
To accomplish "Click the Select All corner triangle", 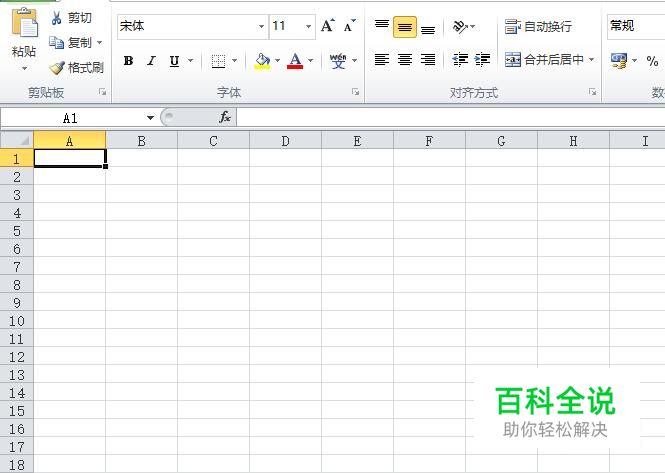I will [17, 140].
